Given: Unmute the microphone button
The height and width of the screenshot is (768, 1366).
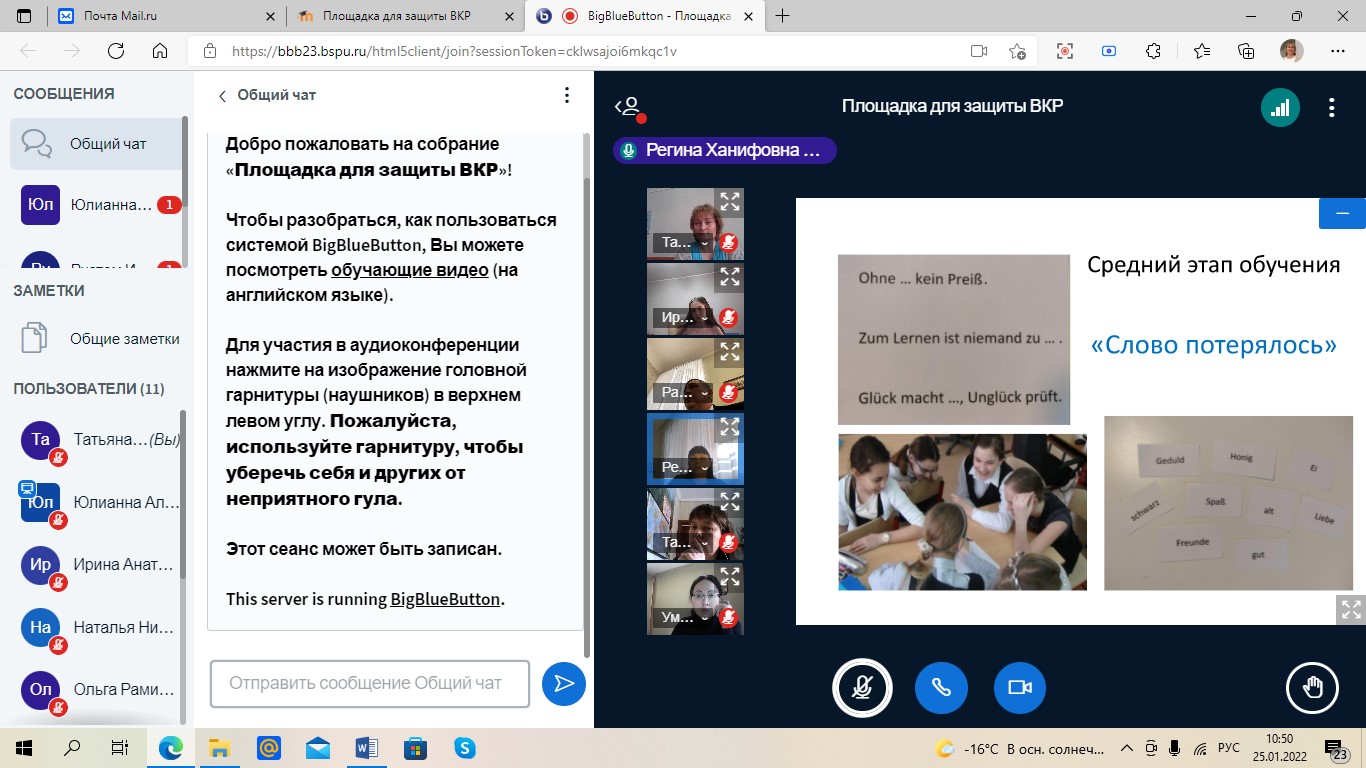Looking at the screenshot, I should click(861, 687).
